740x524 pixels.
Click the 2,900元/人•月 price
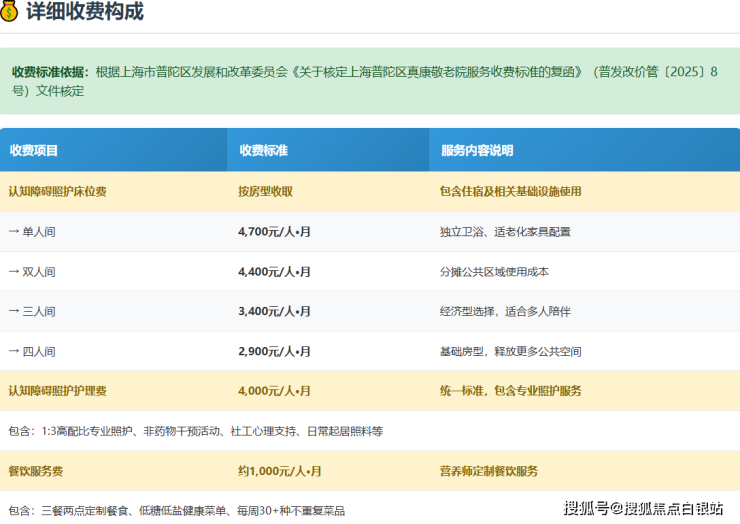click(274, 351)
